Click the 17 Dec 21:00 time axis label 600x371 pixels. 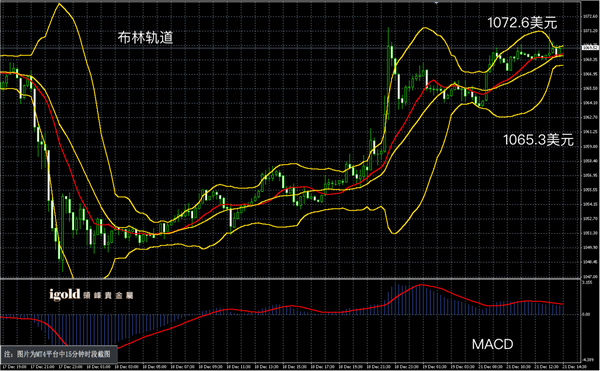click(x=42, y=367)
